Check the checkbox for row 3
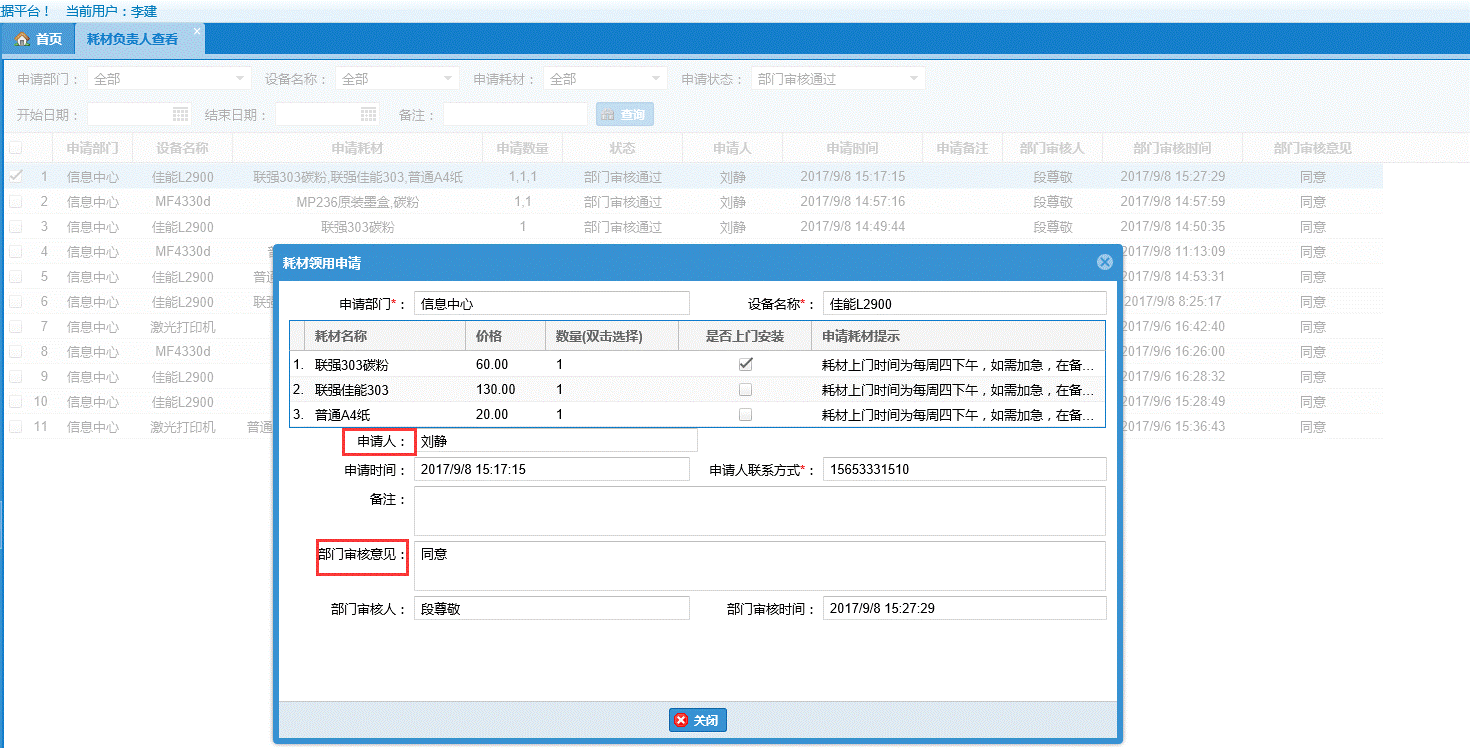This screenshot has height=748, width=1470. [x=15, y=226]
